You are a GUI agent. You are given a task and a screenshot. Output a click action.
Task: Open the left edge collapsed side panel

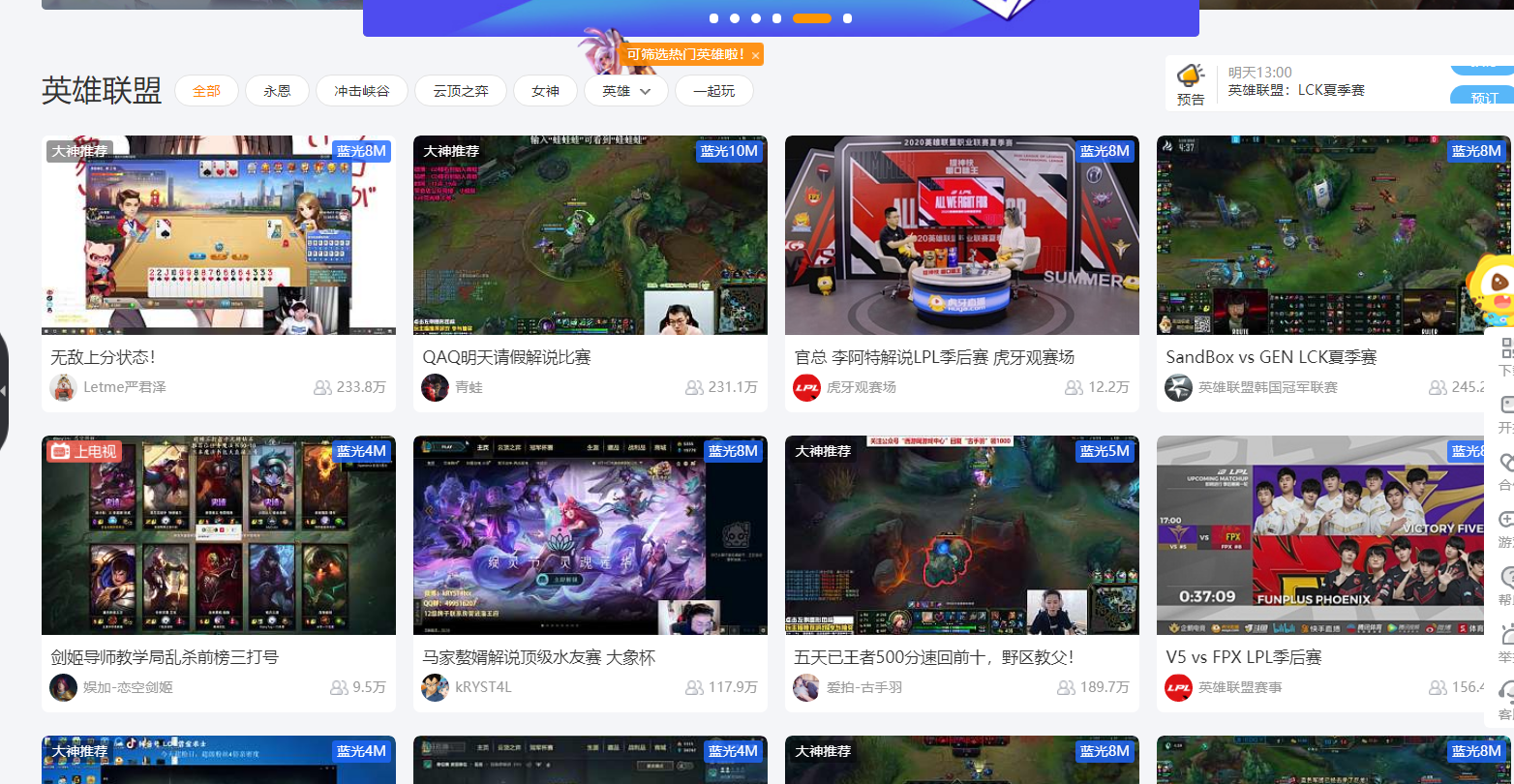tap(4, 391)
